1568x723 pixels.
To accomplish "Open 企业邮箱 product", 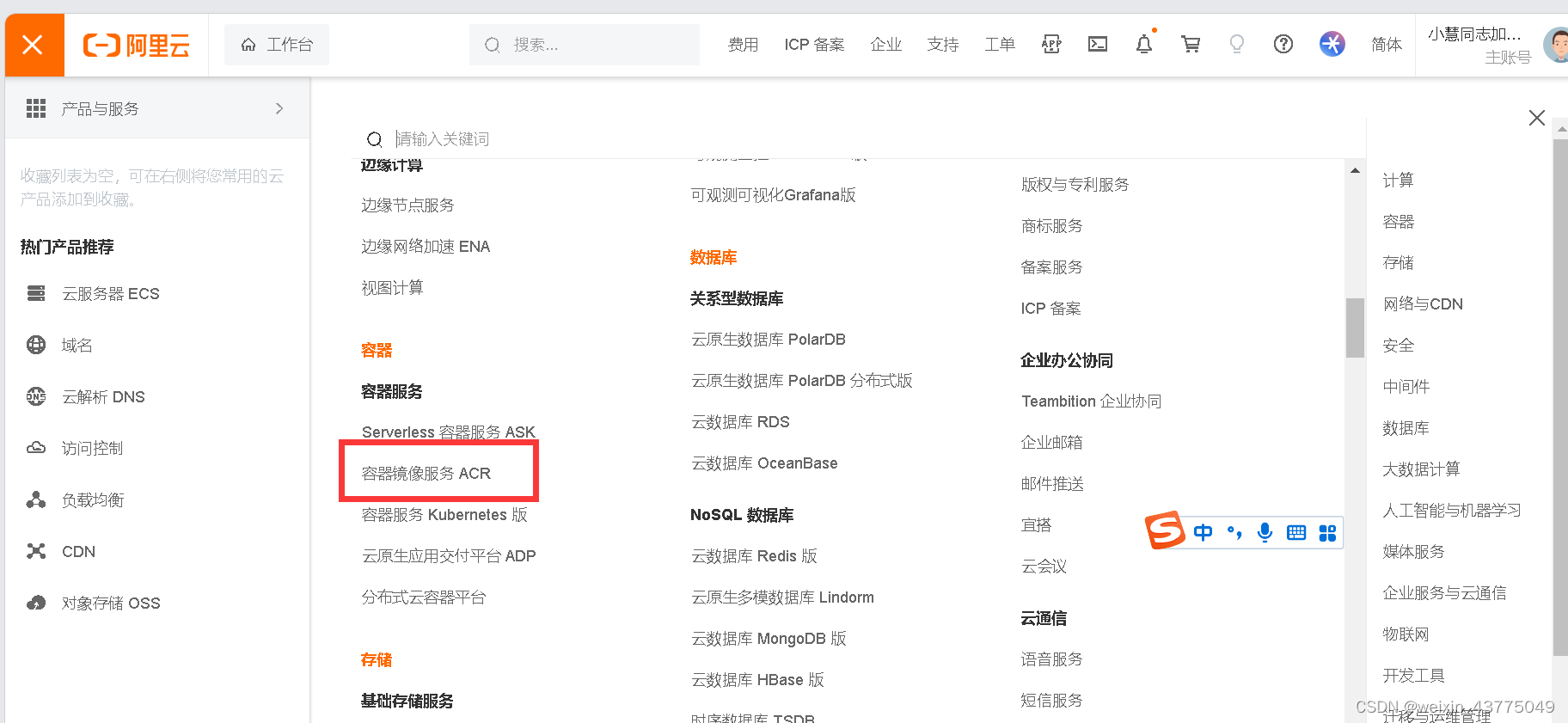I will click(x=1051, y=443).
